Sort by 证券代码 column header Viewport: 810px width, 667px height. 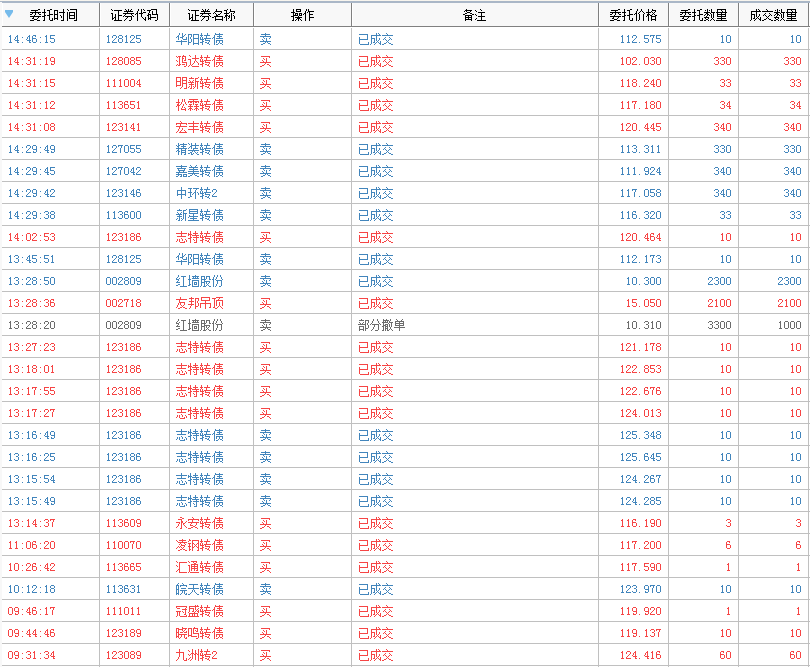[x=134, y=15]
